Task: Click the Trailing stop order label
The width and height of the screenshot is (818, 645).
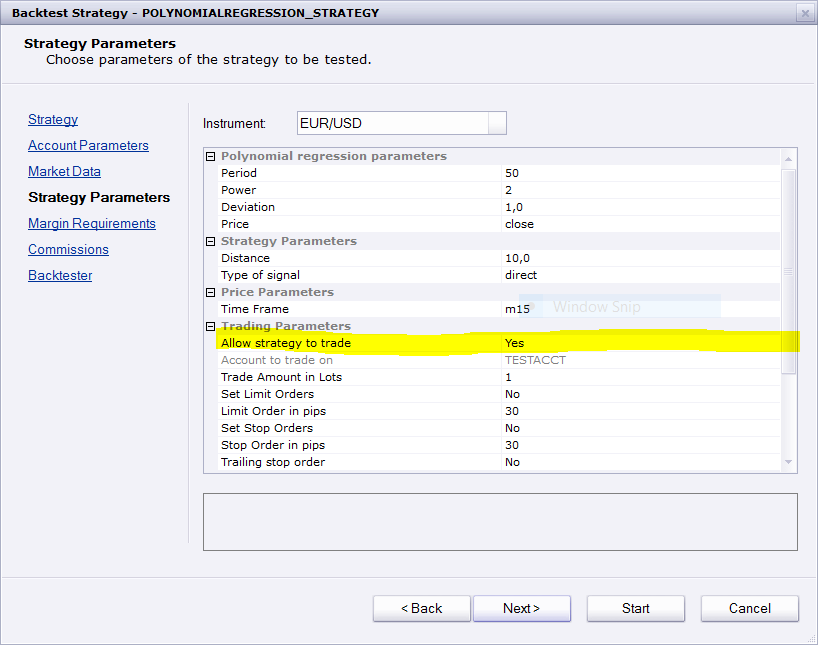Action: point(273,462)
